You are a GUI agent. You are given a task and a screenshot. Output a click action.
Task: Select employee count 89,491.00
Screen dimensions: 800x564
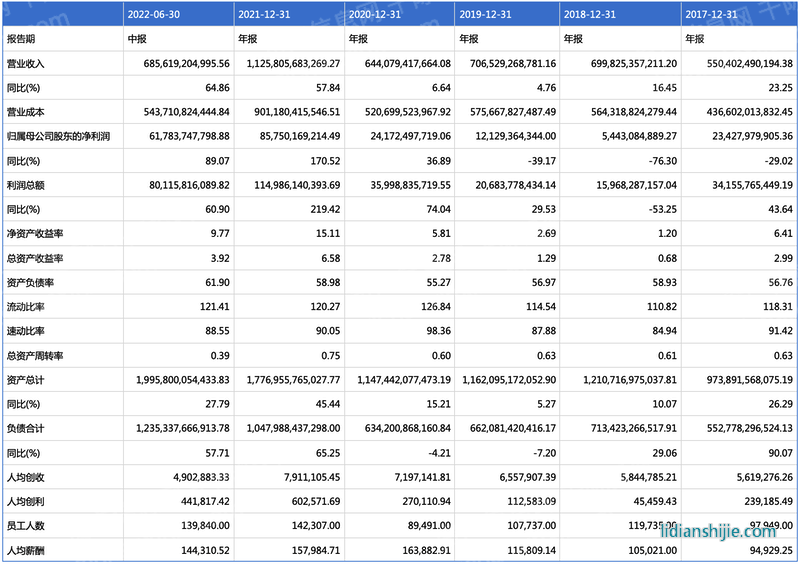tap(429, 525)
